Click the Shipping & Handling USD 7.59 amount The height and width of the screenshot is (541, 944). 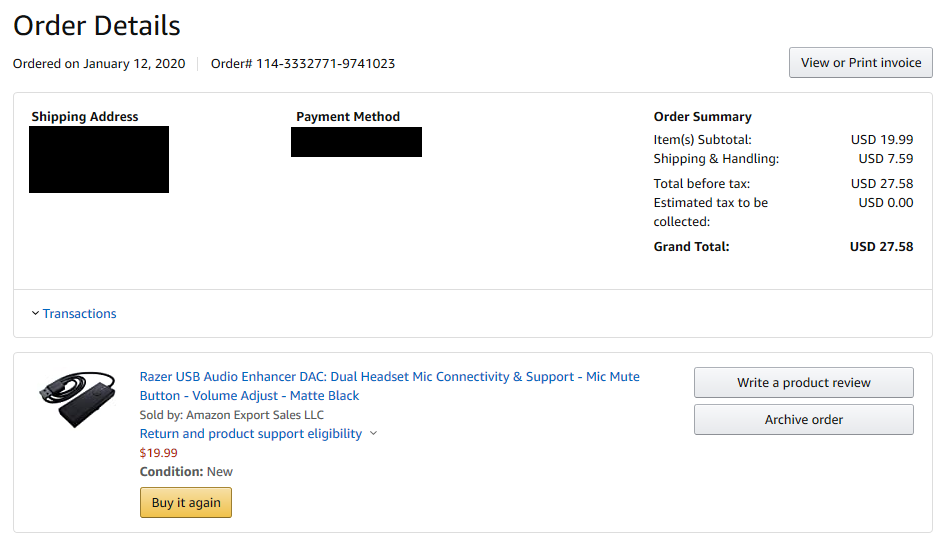click(x=886, y=159)
